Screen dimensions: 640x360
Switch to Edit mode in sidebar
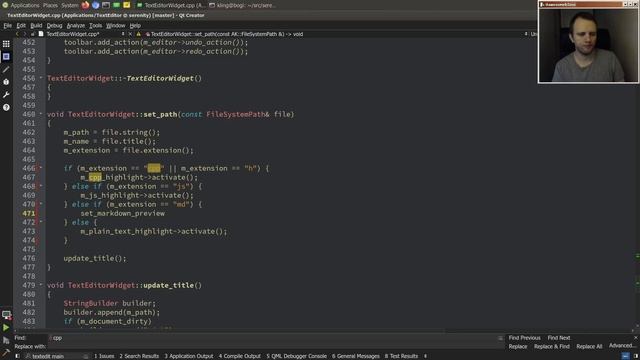click(6, 57)
